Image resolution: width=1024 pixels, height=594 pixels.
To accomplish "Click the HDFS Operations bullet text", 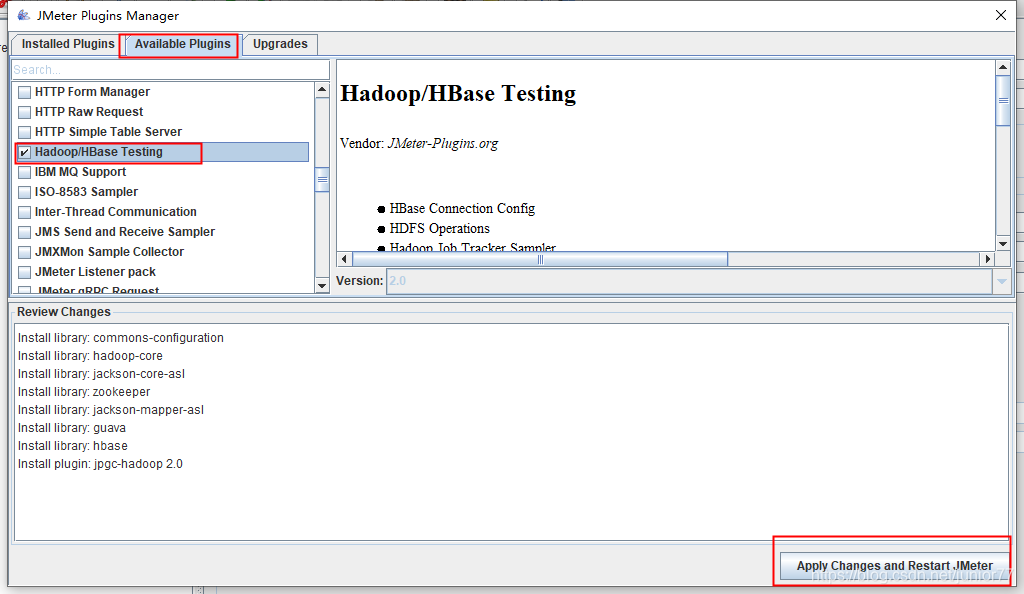I will [x=440, y=228].
